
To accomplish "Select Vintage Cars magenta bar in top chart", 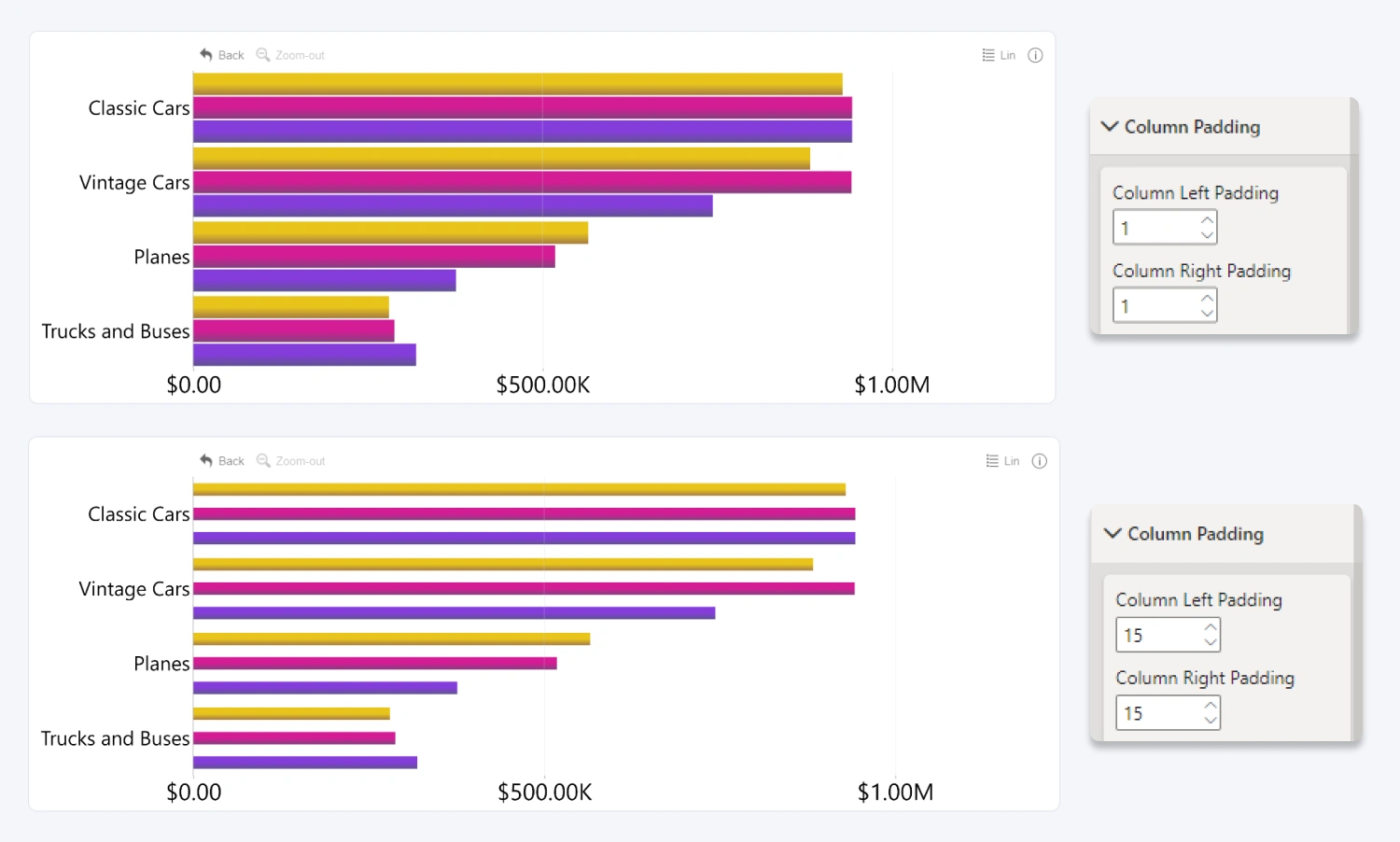I will (x=522, y=182).
